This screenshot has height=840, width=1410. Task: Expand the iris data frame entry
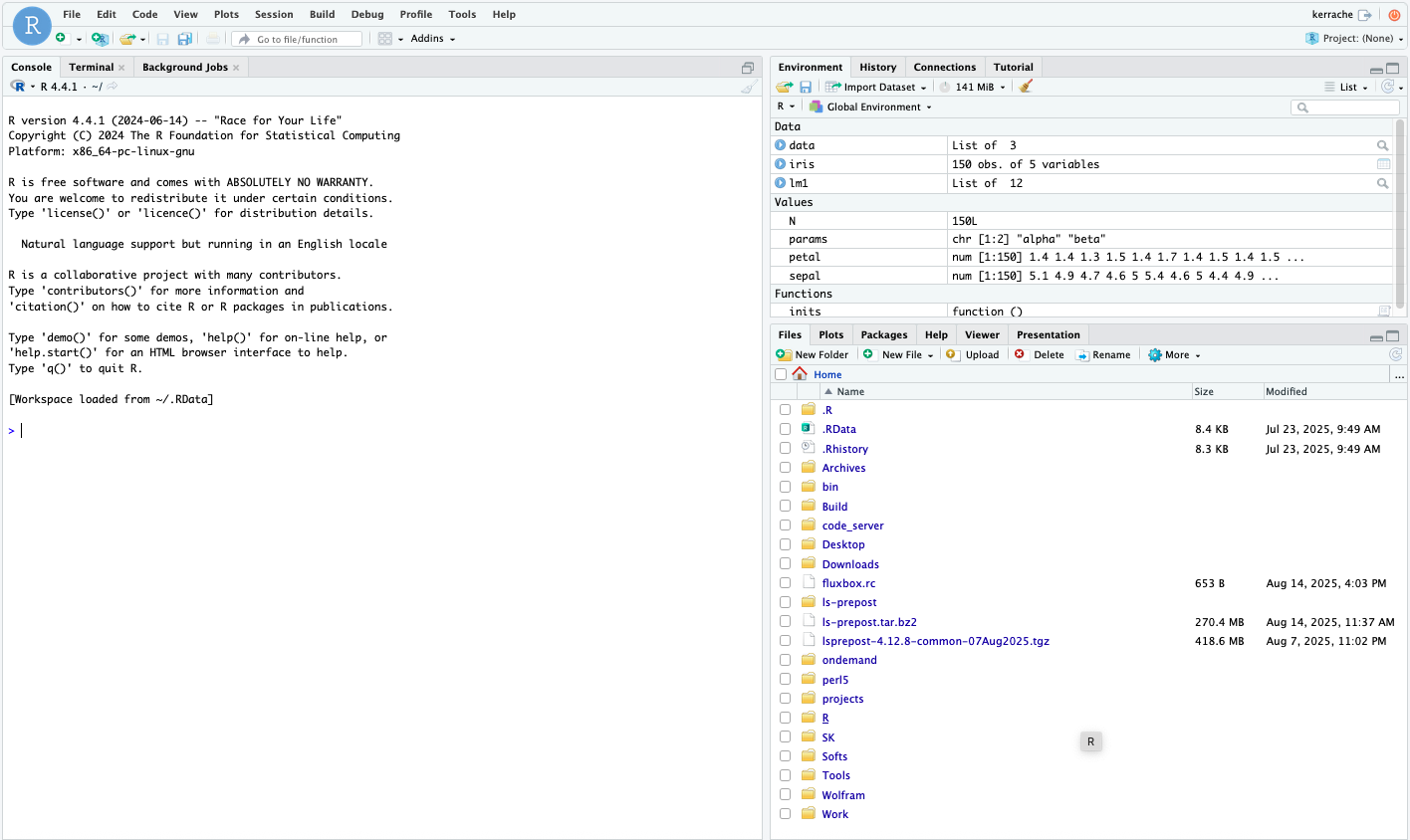(781, 164)
